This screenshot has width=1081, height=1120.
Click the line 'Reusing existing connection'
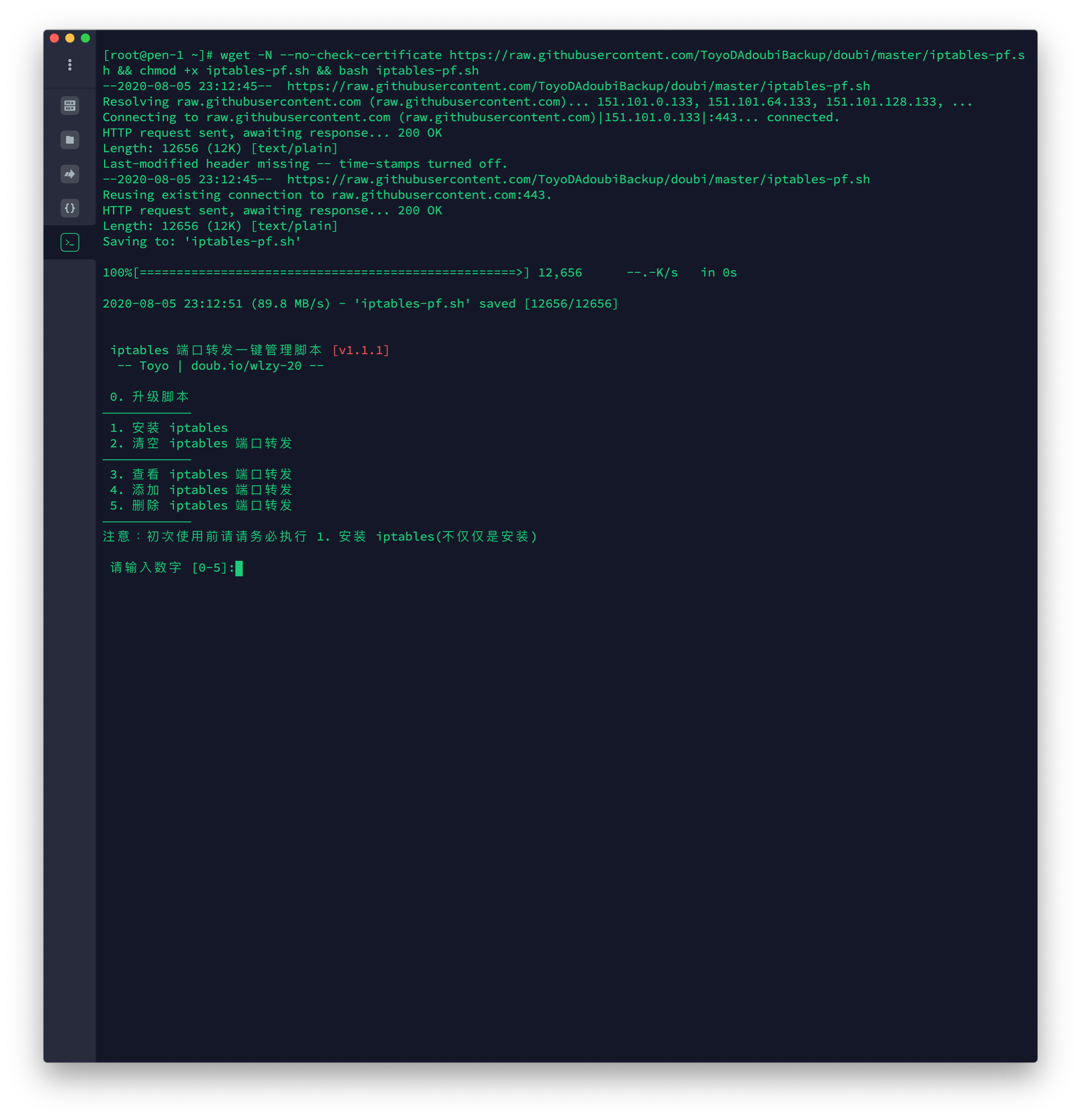(x=327, y=195)
